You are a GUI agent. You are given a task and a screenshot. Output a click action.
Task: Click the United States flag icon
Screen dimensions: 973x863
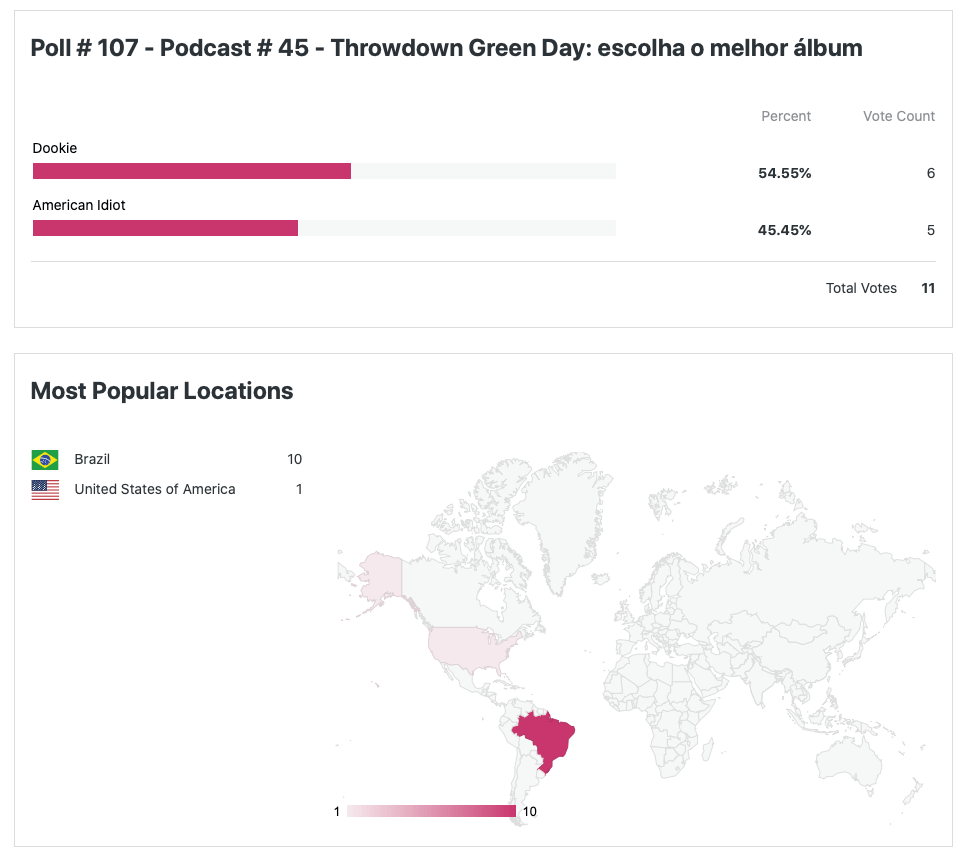[x=45, y=490]
